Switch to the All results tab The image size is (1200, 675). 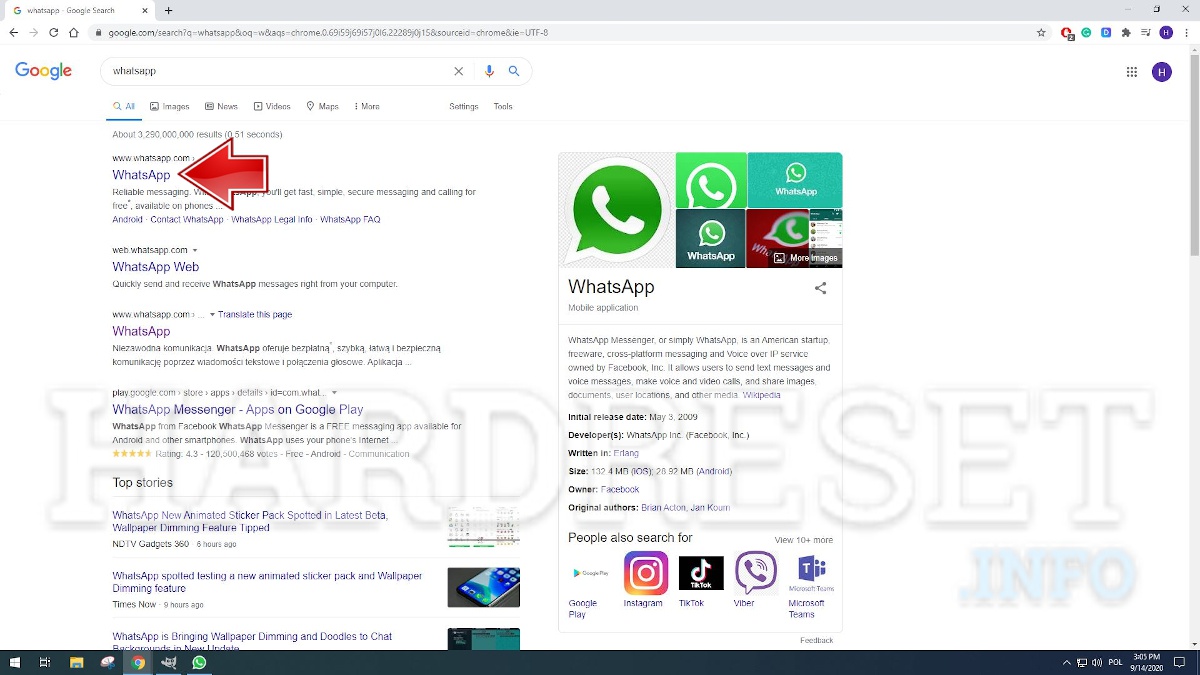[124, 106]
